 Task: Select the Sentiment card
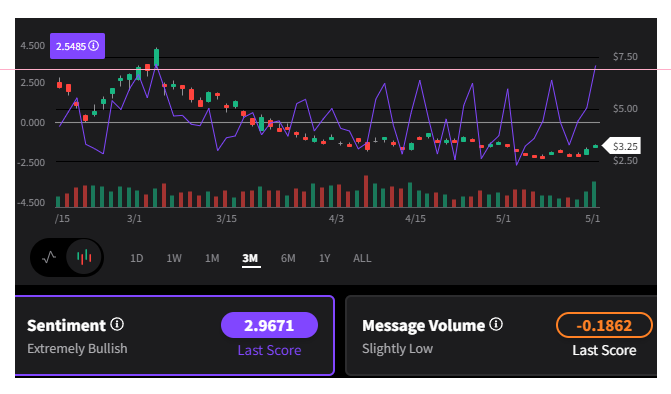[x=175, y=335]
